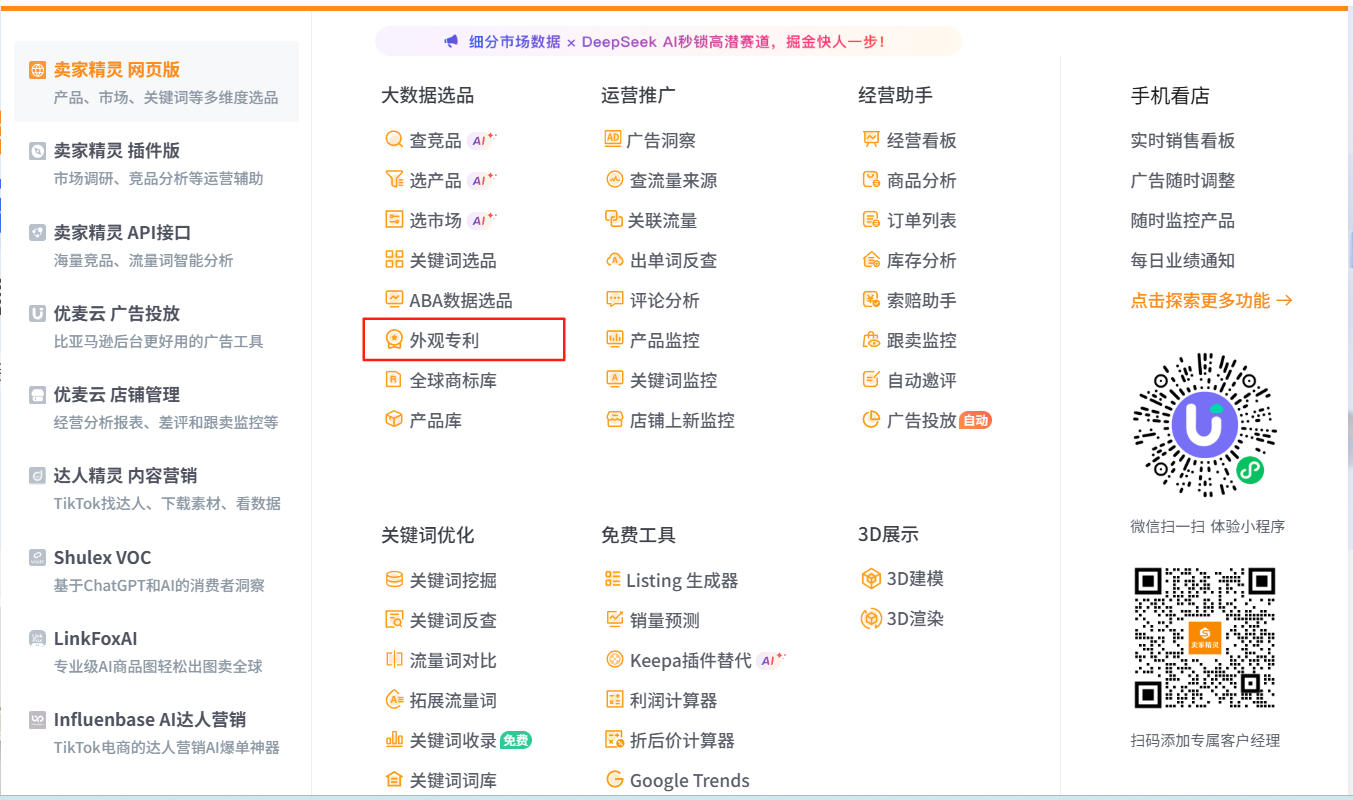Click the 经营助手 section heading
This screenshot has width=1353, height=800.
click(x=895, y=95)
